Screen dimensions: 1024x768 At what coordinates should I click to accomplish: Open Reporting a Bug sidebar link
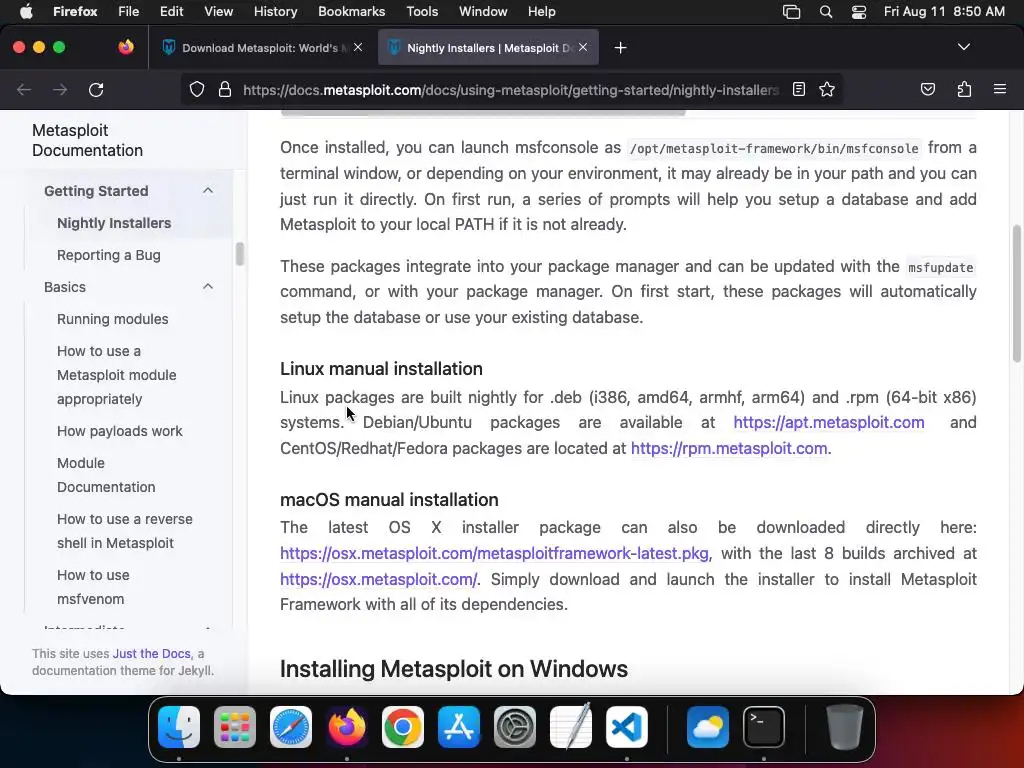click(108, 255)
